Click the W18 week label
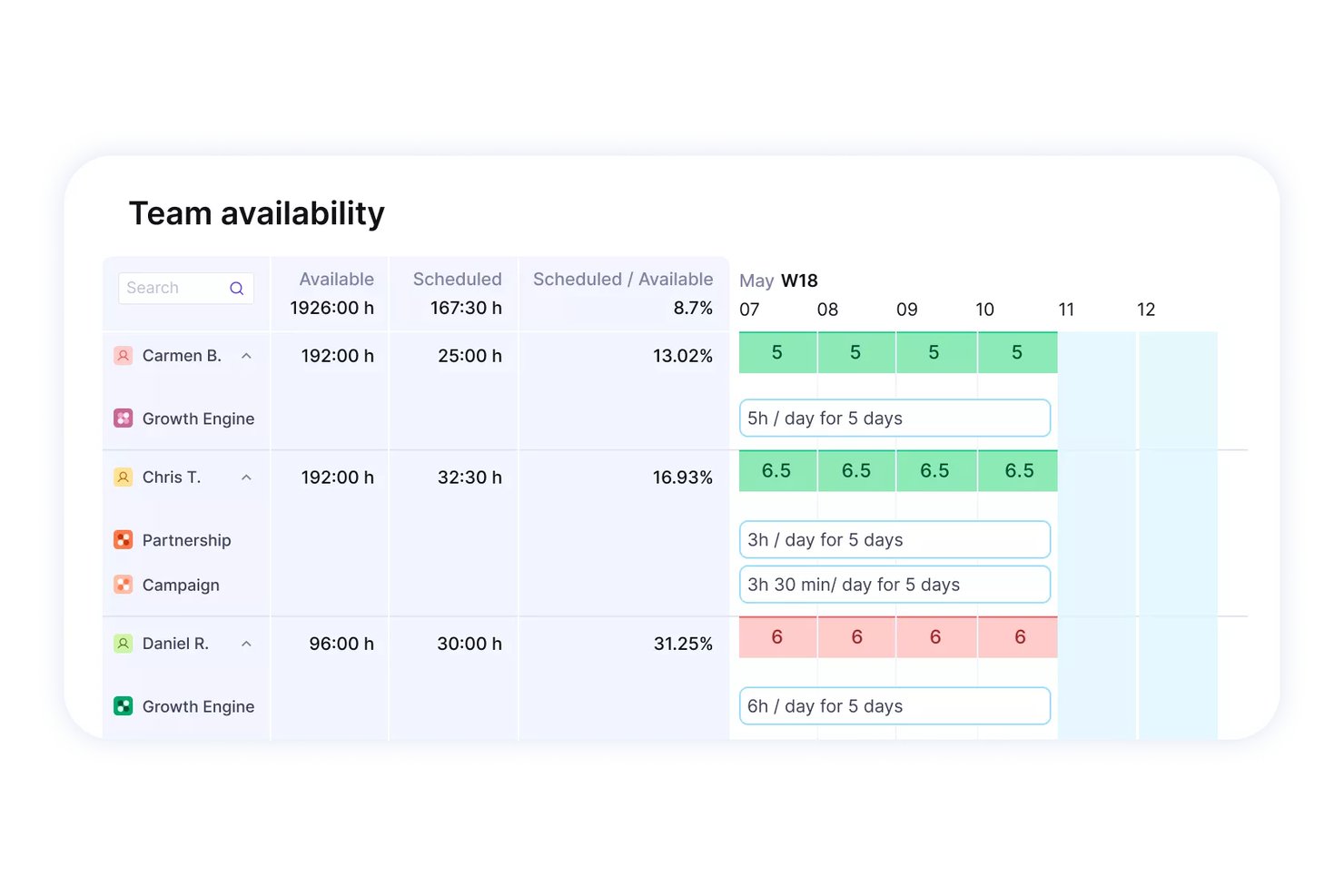The width and height of the screenshot is (1344, 896). pyautogui.click(x=799, y=281)
